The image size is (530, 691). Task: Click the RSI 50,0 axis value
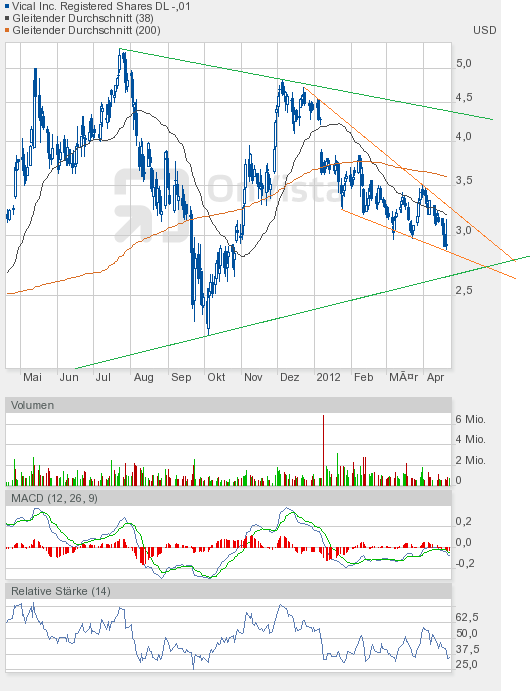coord(467,633)
